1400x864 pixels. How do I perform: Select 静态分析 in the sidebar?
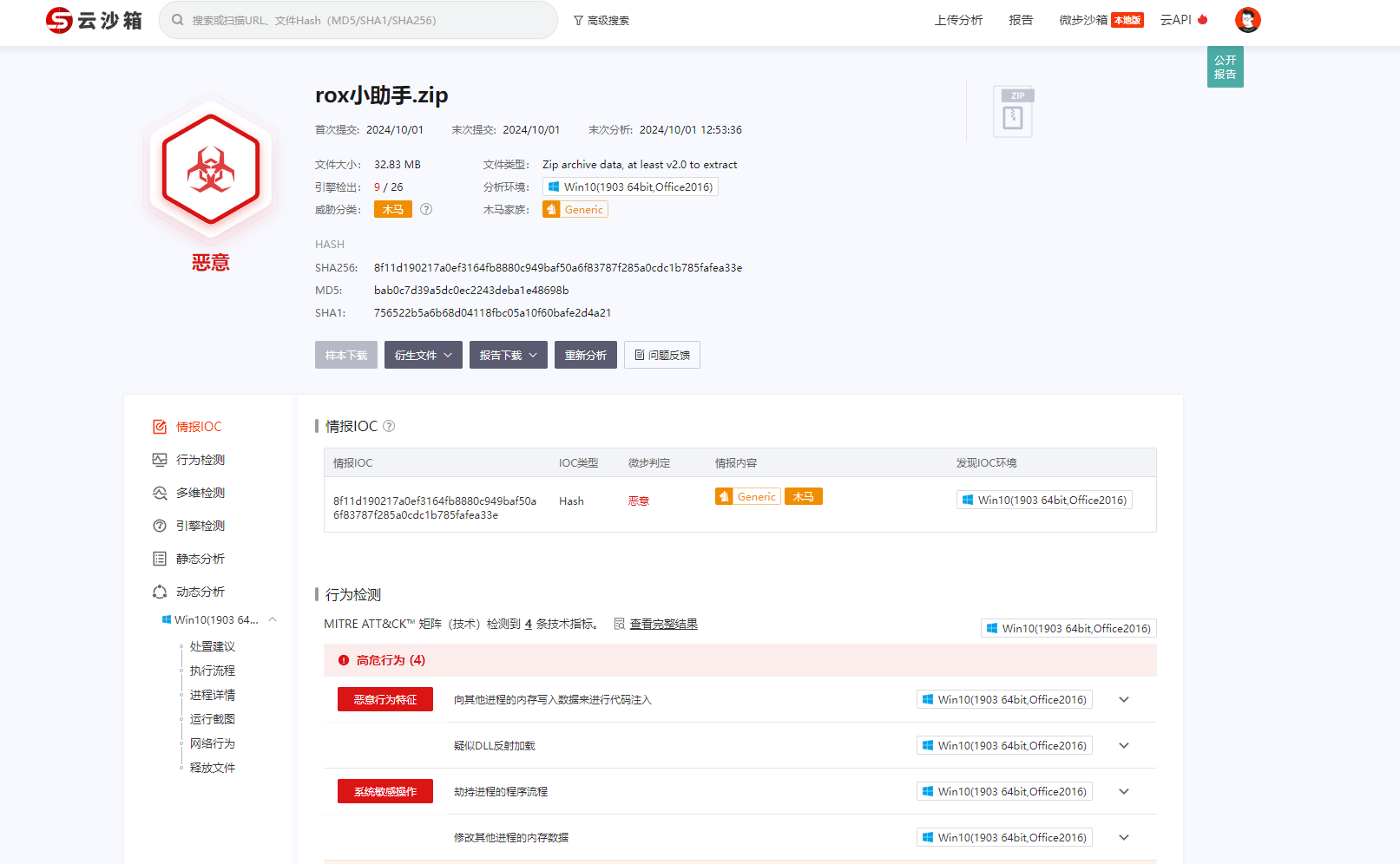(200, 559)
